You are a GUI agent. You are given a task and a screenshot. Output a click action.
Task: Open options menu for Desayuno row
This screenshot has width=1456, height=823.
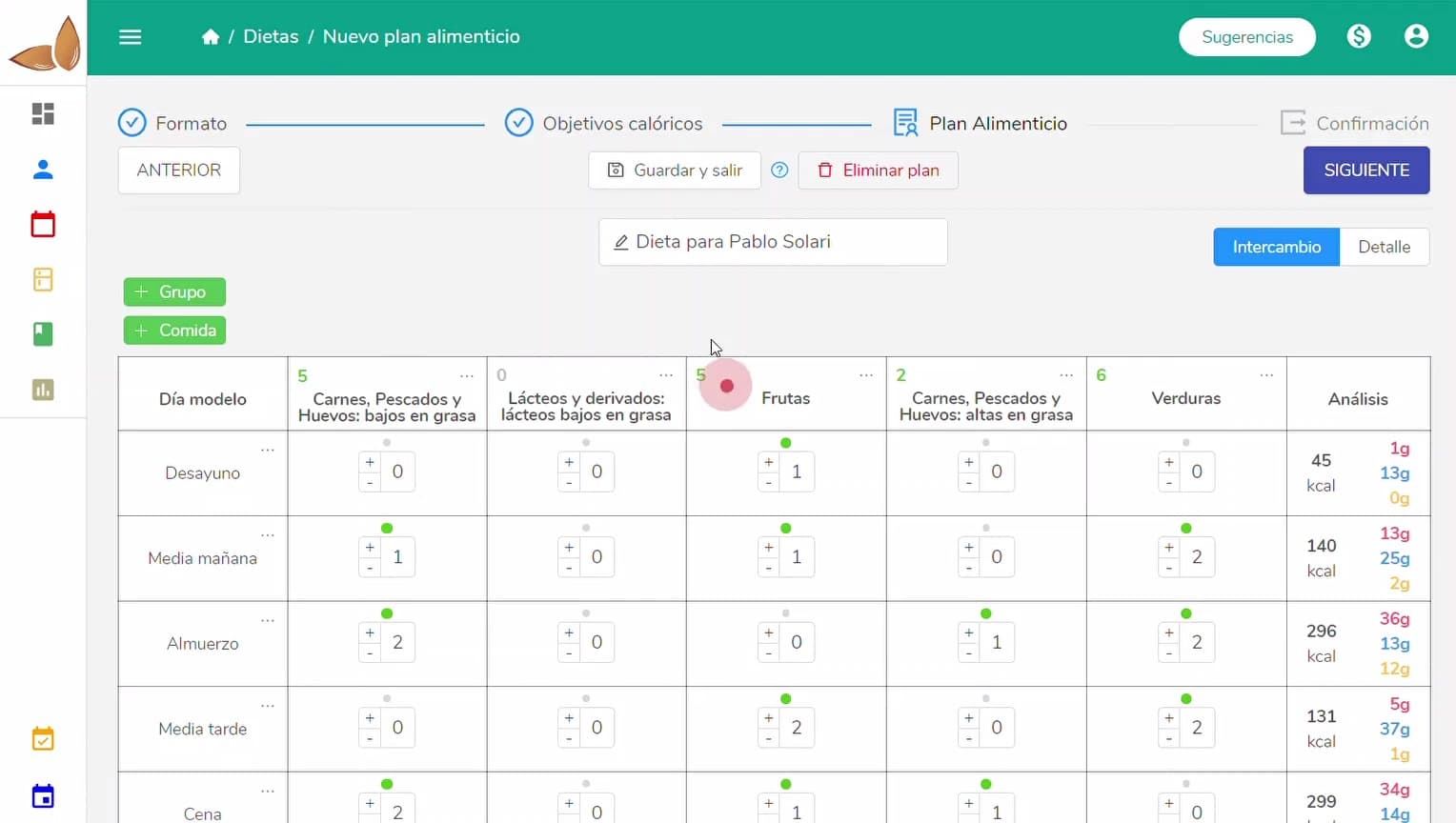click(x=268, y=450)
